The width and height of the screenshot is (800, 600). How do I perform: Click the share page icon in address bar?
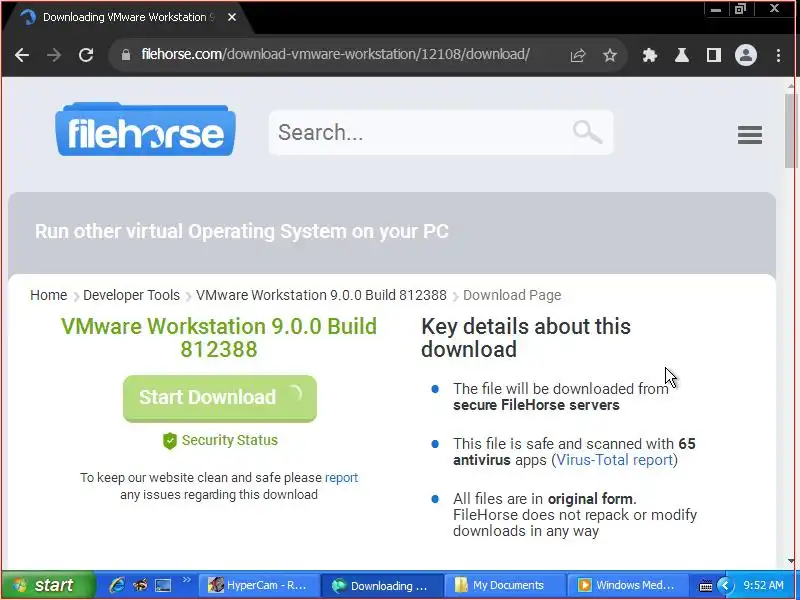(x=578, y=55)
